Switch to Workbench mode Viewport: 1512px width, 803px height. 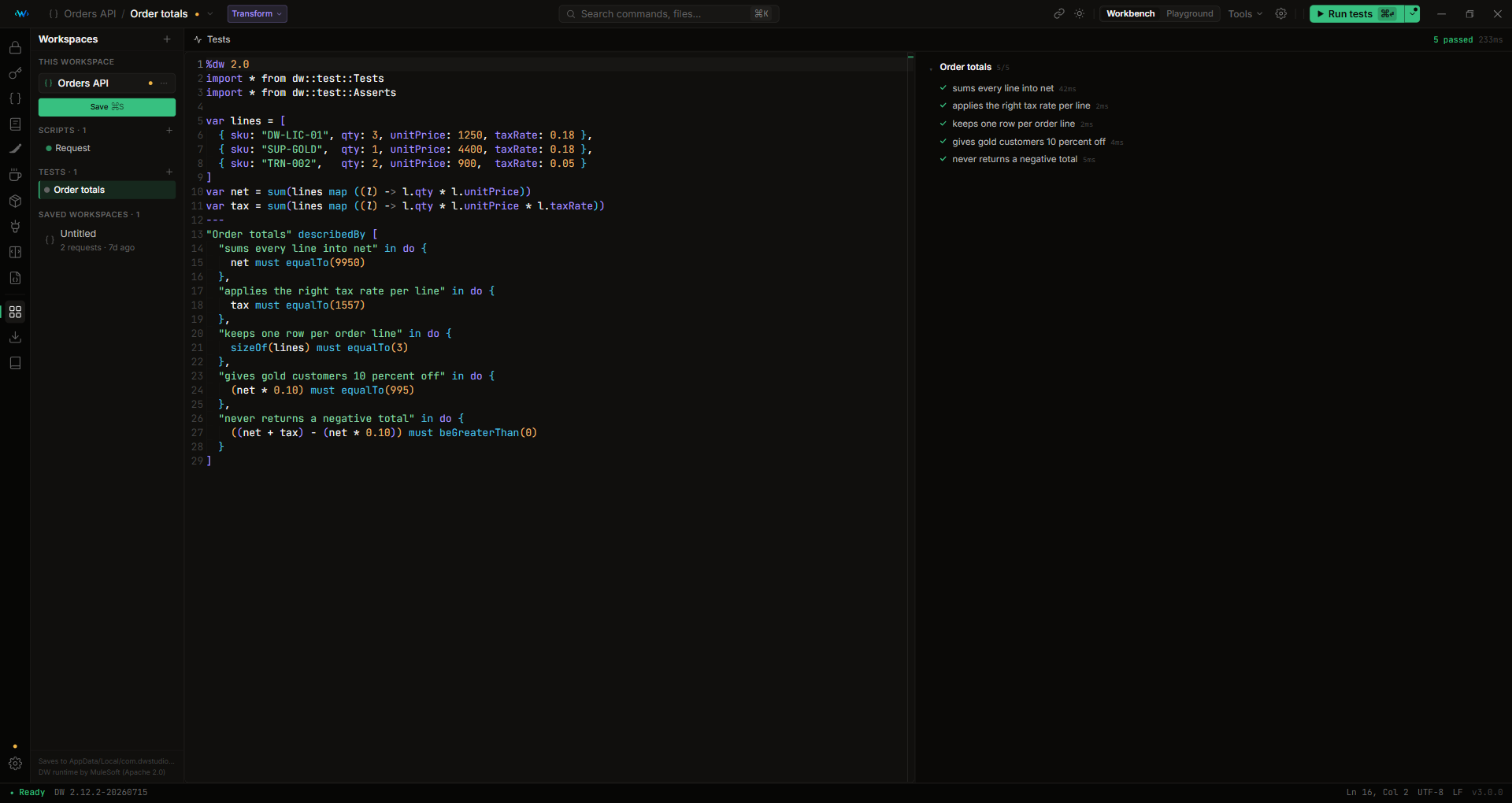1130,13
